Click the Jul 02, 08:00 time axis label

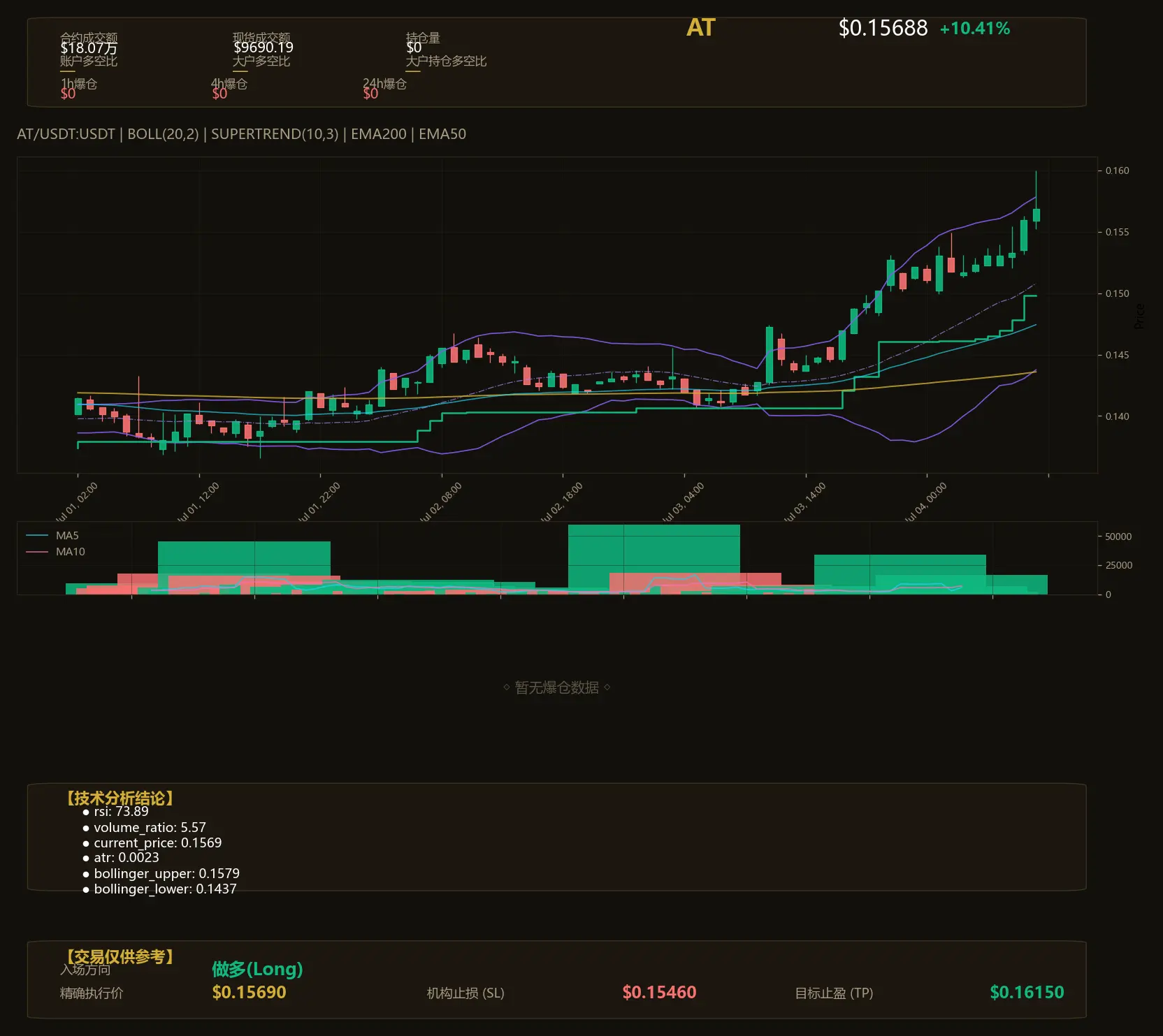440,502
